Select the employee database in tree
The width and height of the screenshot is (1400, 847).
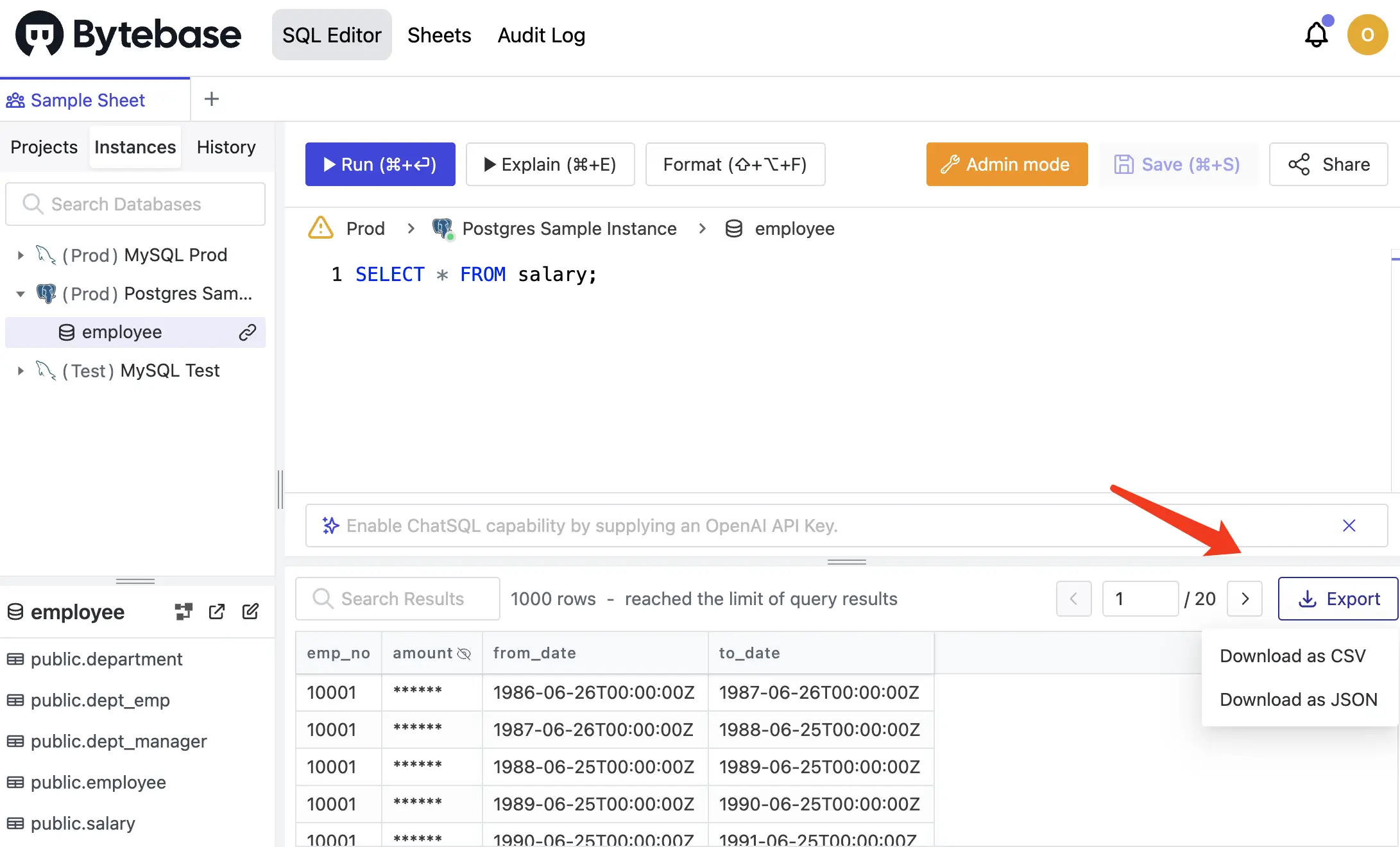tap(135, 332)
